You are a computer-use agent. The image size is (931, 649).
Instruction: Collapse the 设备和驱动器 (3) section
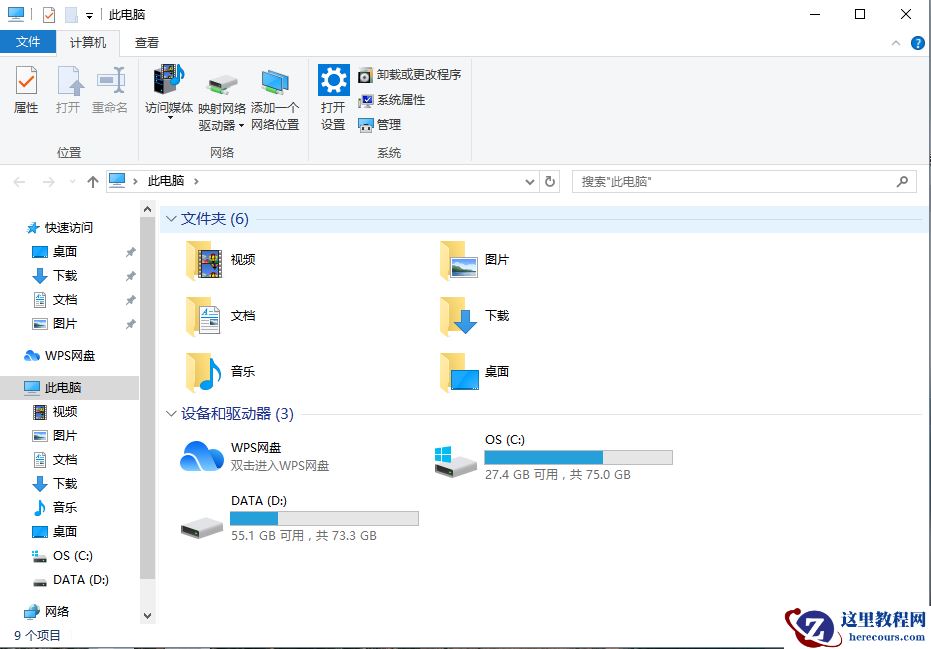tap(169, 412)
